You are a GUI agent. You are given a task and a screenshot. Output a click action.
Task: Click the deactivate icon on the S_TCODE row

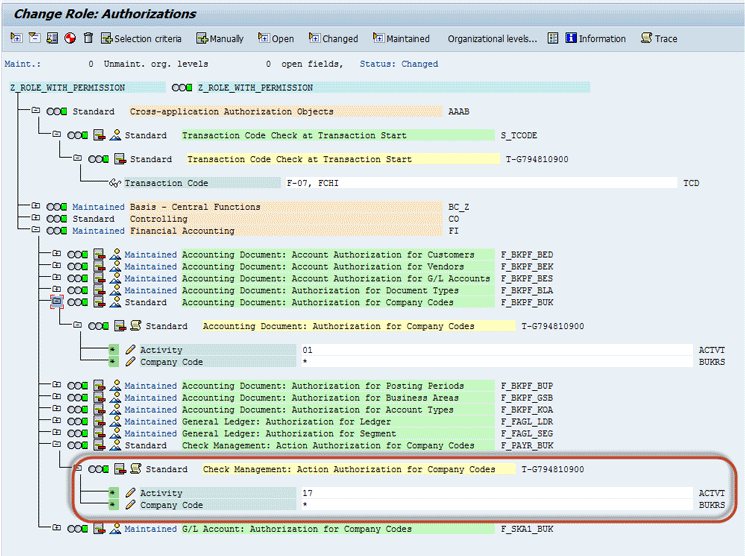click(x=100, y=135)
